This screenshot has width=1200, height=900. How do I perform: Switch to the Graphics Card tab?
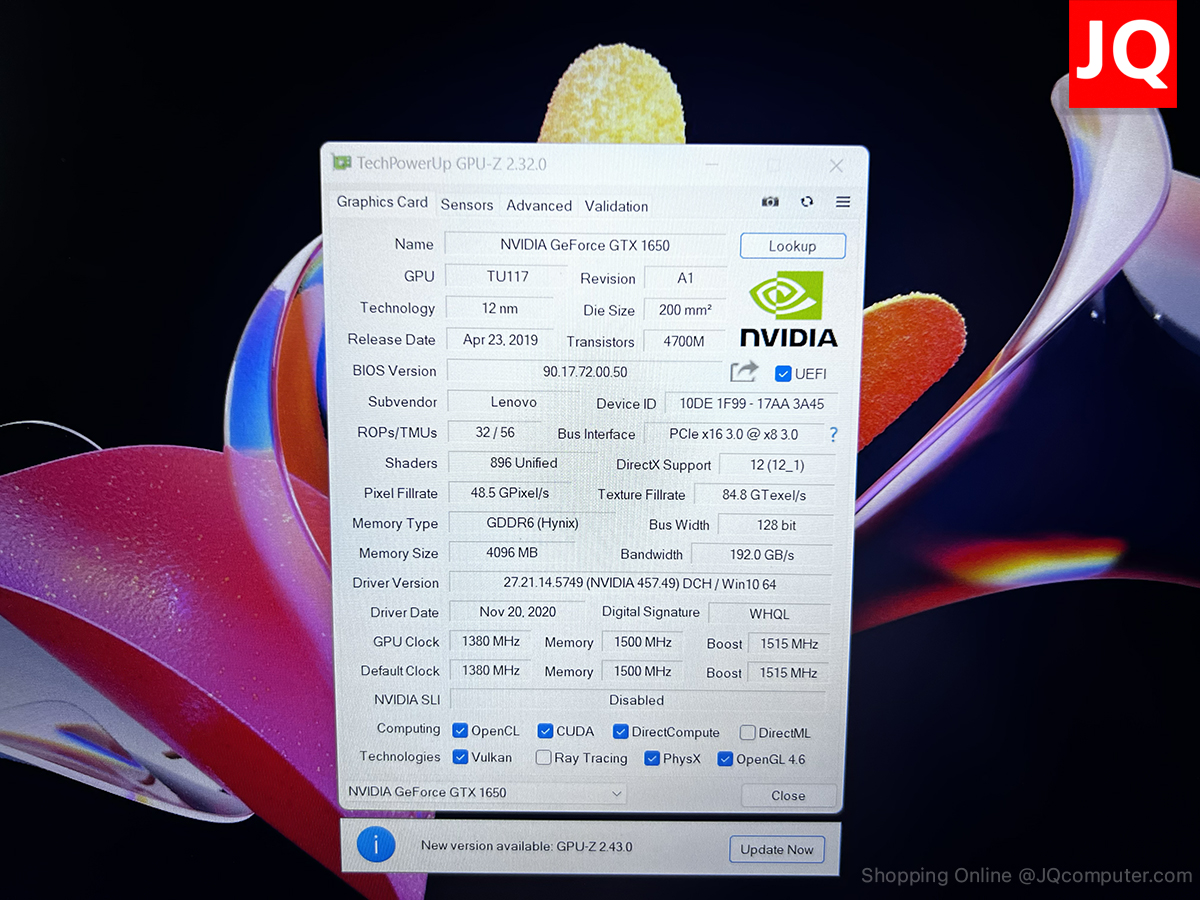click(x=382, y=202)
